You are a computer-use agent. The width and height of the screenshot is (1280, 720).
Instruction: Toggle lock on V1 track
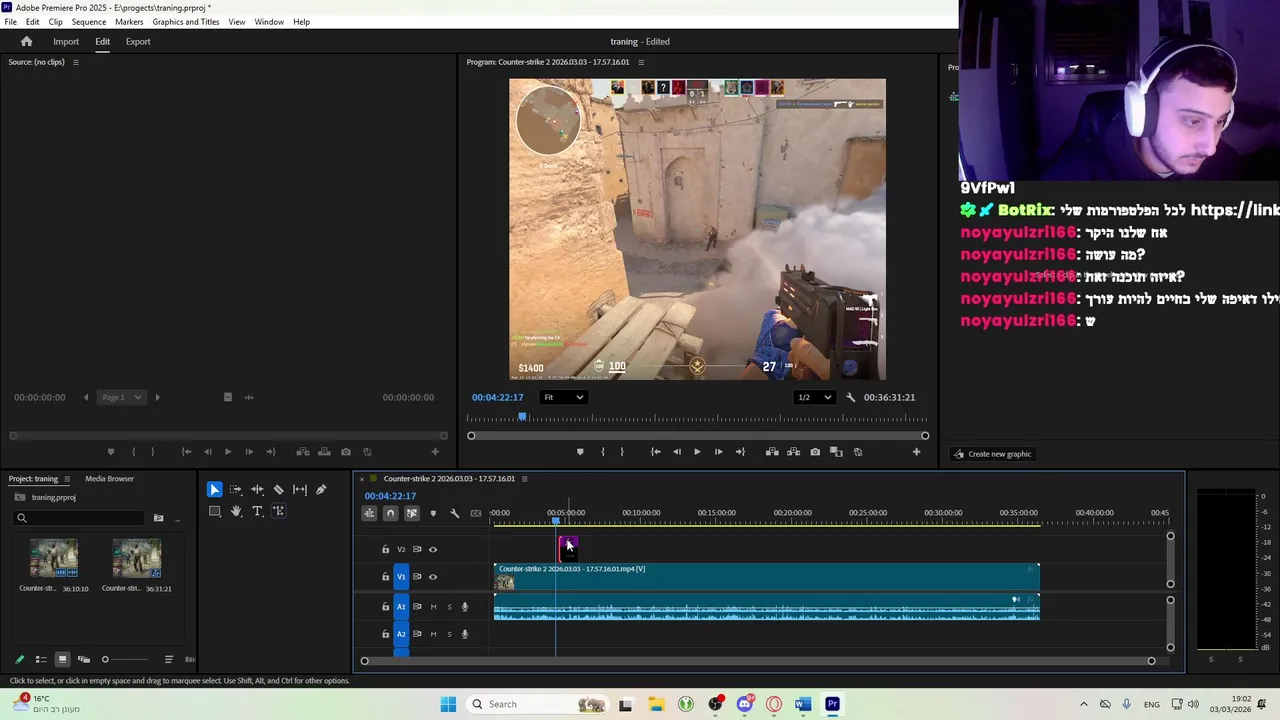(x=385, y=576)
